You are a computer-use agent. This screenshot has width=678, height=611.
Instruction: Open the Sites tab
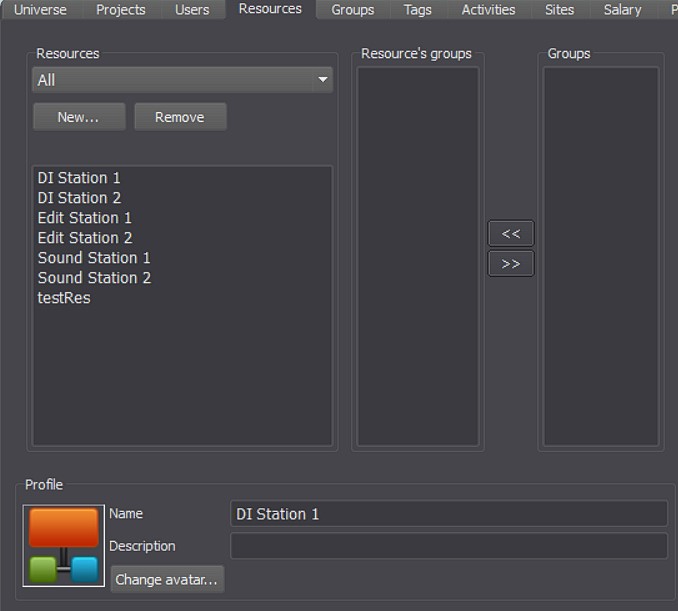560,10
